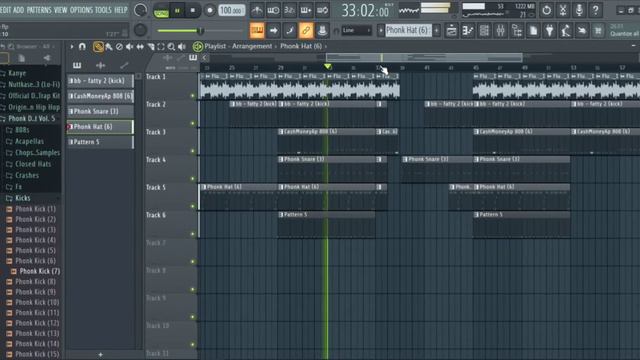Open the Browser/plugin picker toolbar button
The height and width of the screenshot is (360, 640).
(x=517, y=31)
